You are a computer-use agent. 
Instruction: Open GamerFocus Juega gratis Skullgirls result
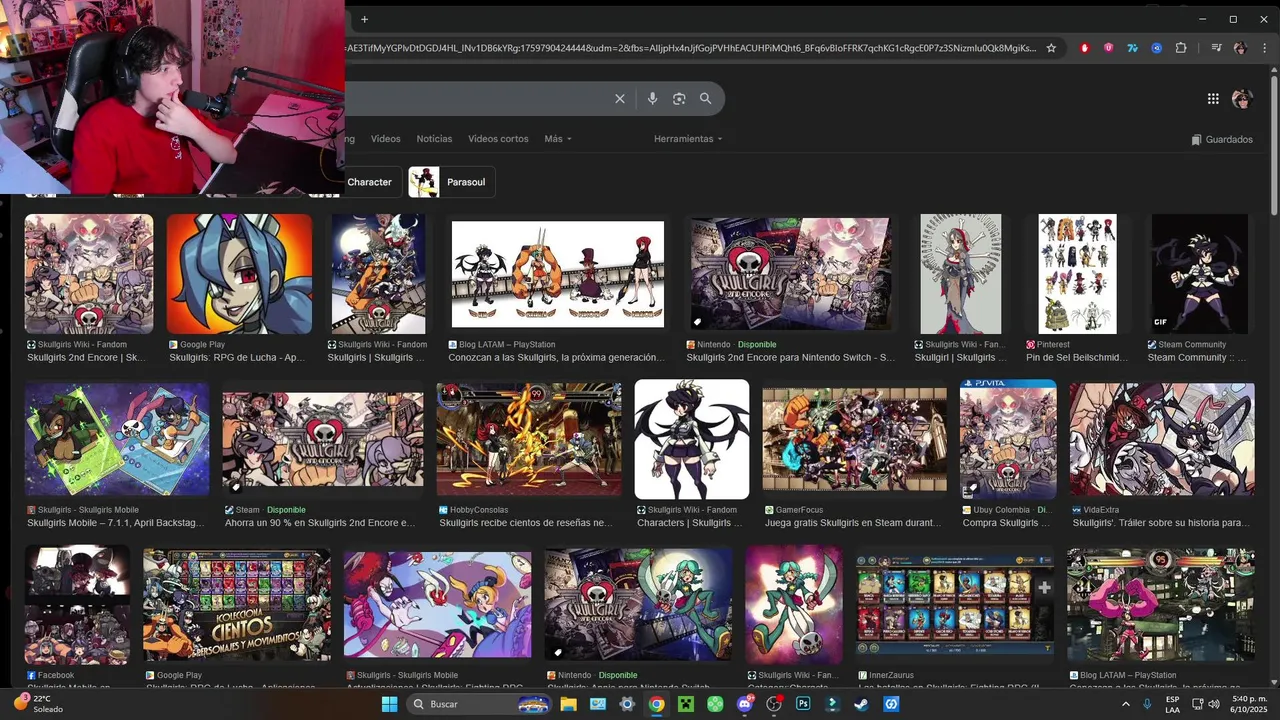click(853, 522)
